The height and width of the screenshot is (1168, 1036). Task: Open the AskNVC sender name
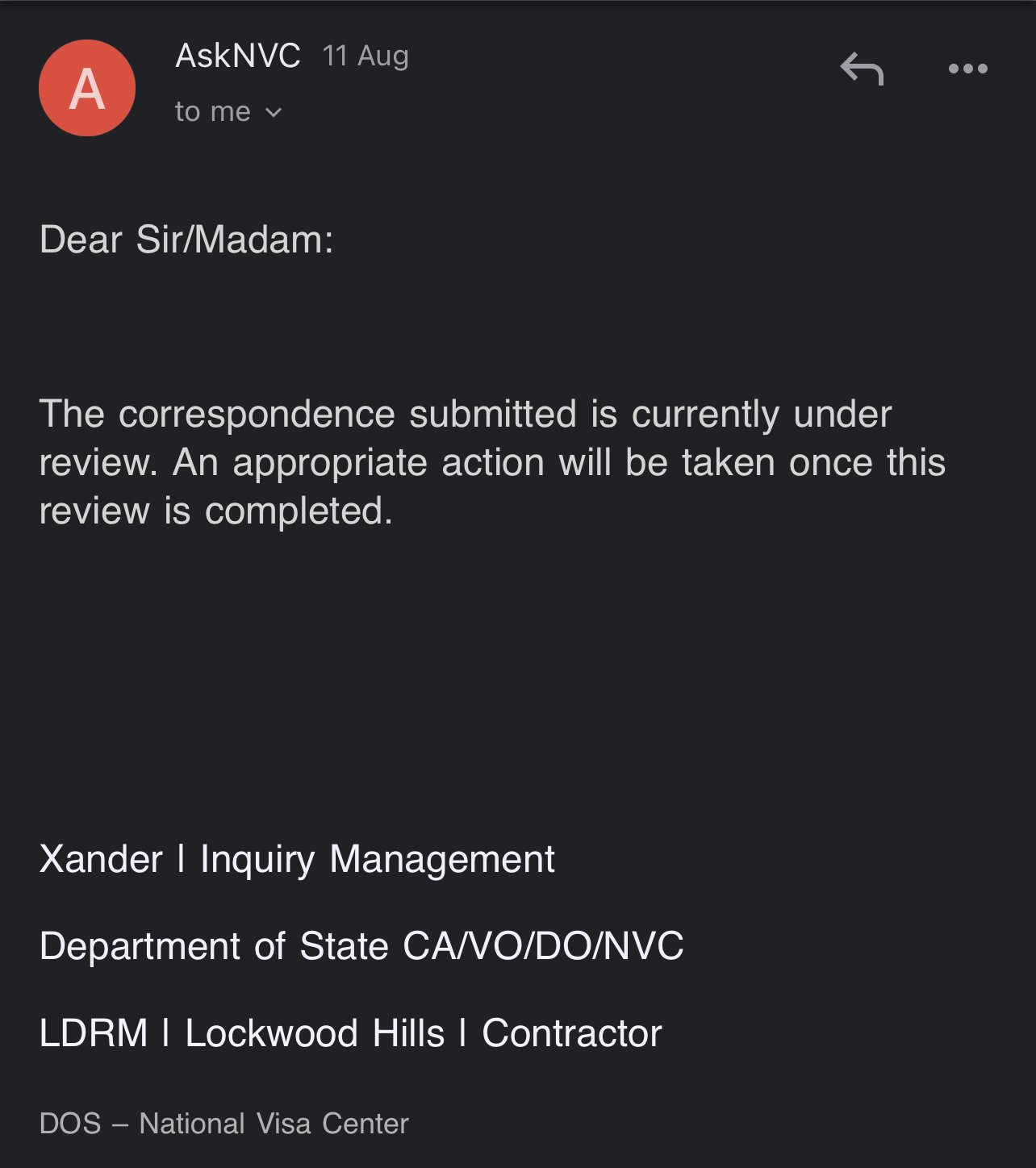pos(238,56)
